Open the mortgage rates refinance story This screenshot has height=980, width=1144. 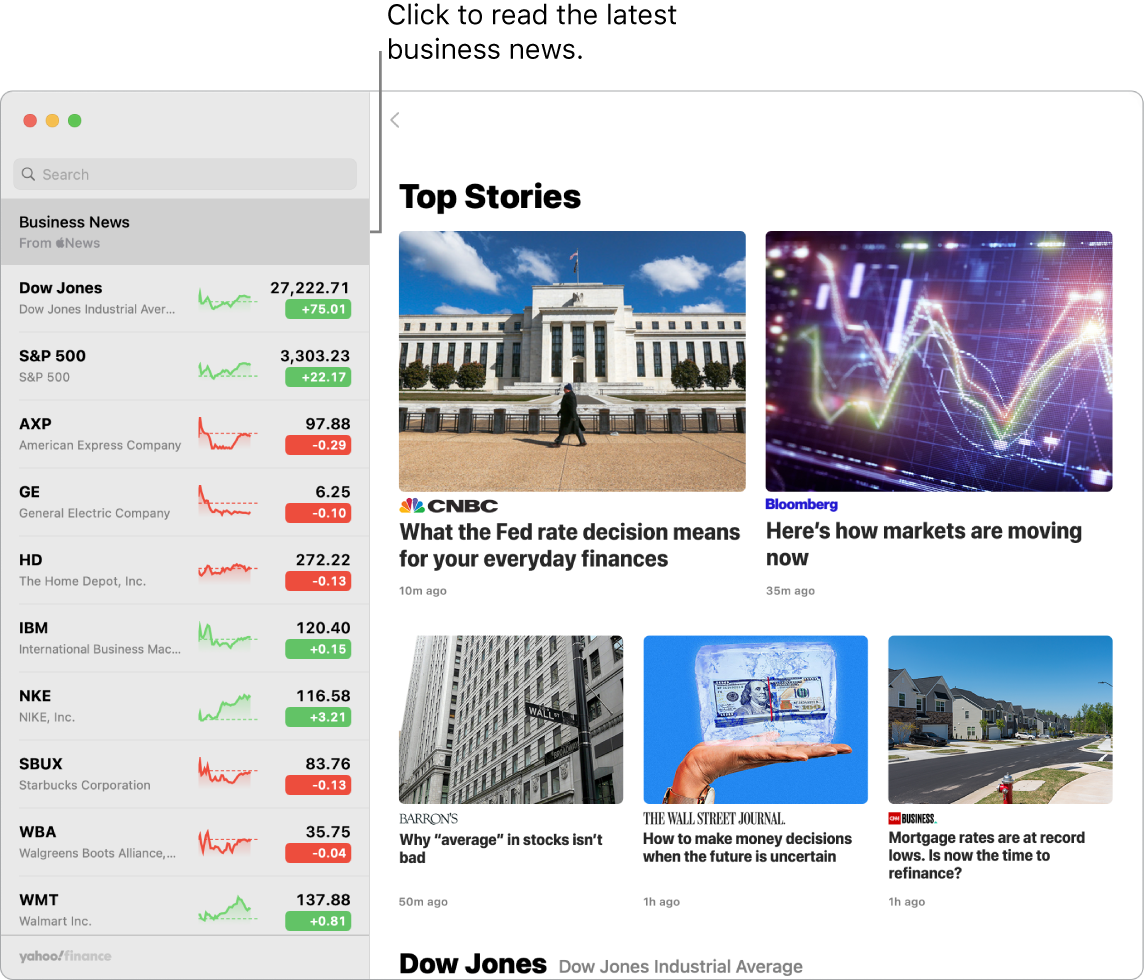click(987, 854)
